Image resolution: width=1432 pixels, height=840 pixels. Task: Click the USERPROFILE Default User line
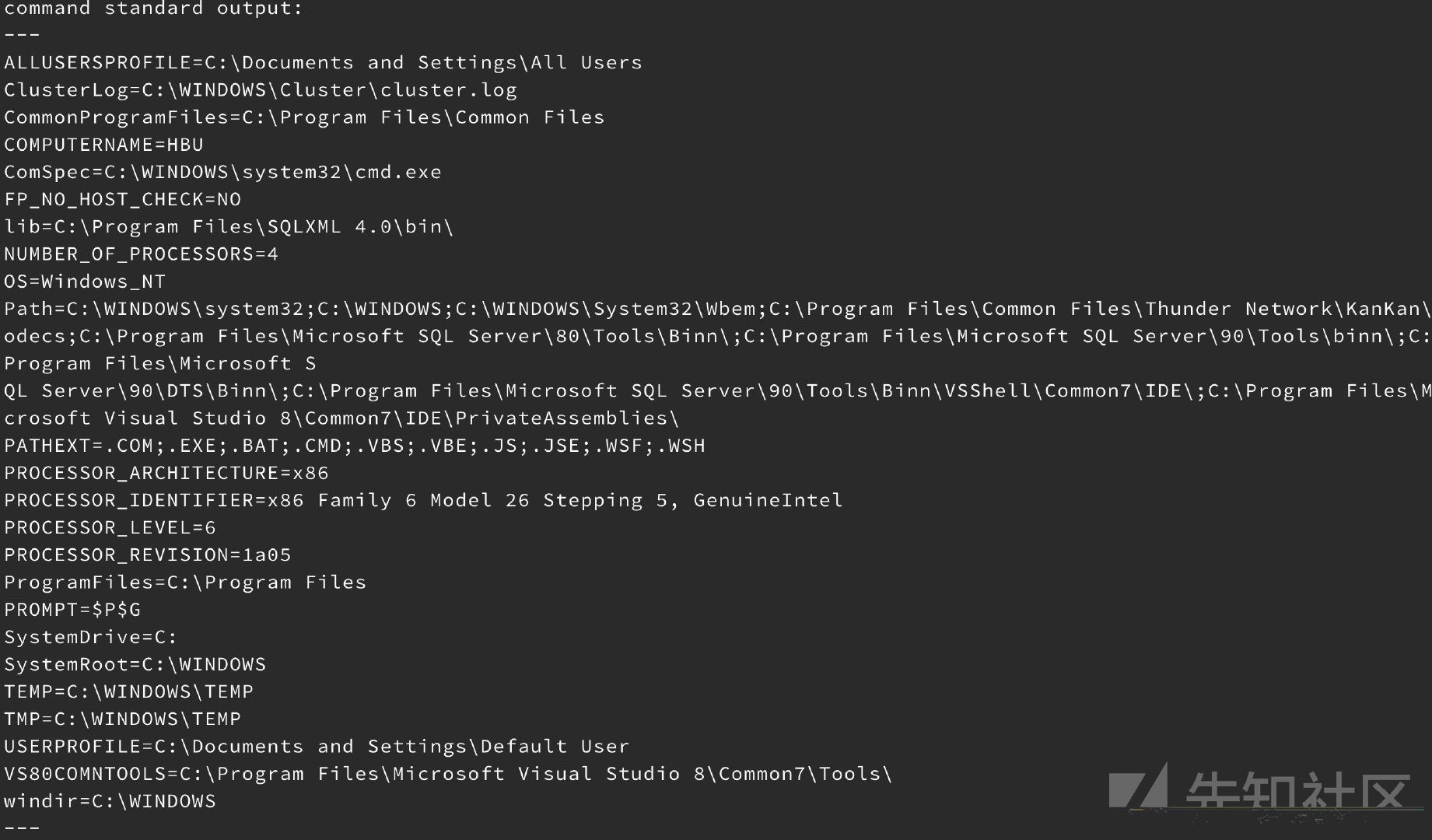(x=317, y=747)
